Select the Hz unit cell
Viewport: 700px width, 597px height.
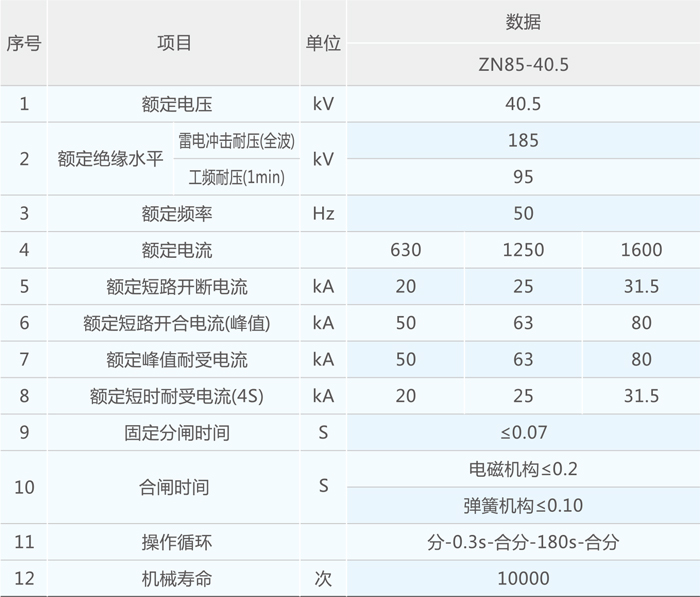tap(323, 213)
